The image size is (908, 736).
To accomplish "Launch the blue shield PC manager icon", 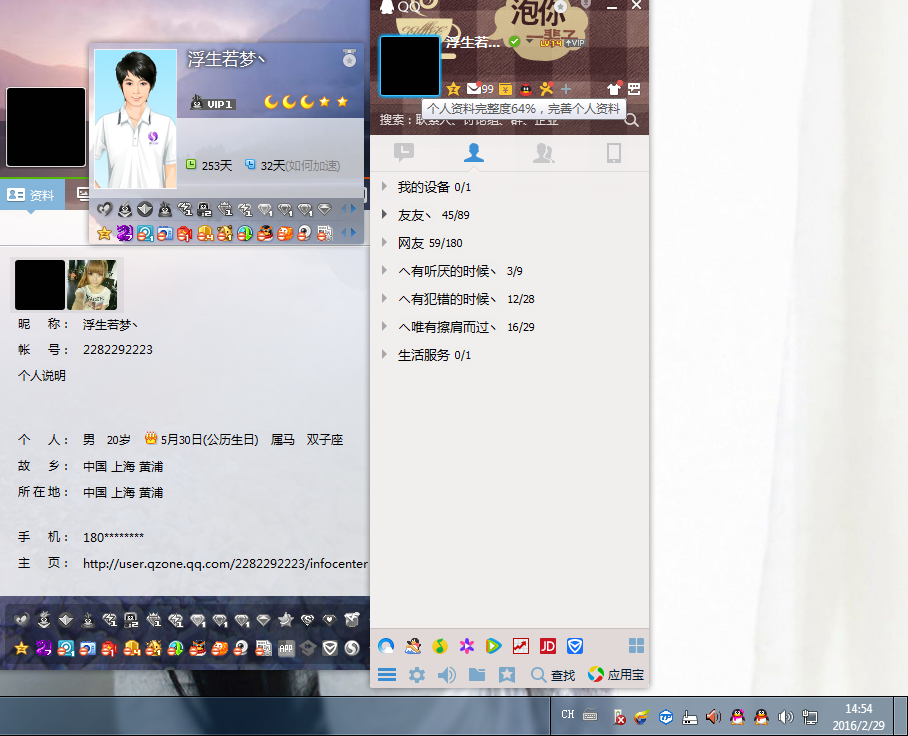I will coord(574,646).
